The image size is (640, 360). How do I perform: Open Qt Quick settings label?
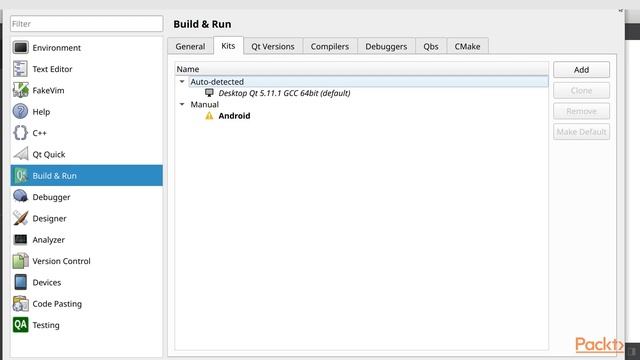click(49, 154)
